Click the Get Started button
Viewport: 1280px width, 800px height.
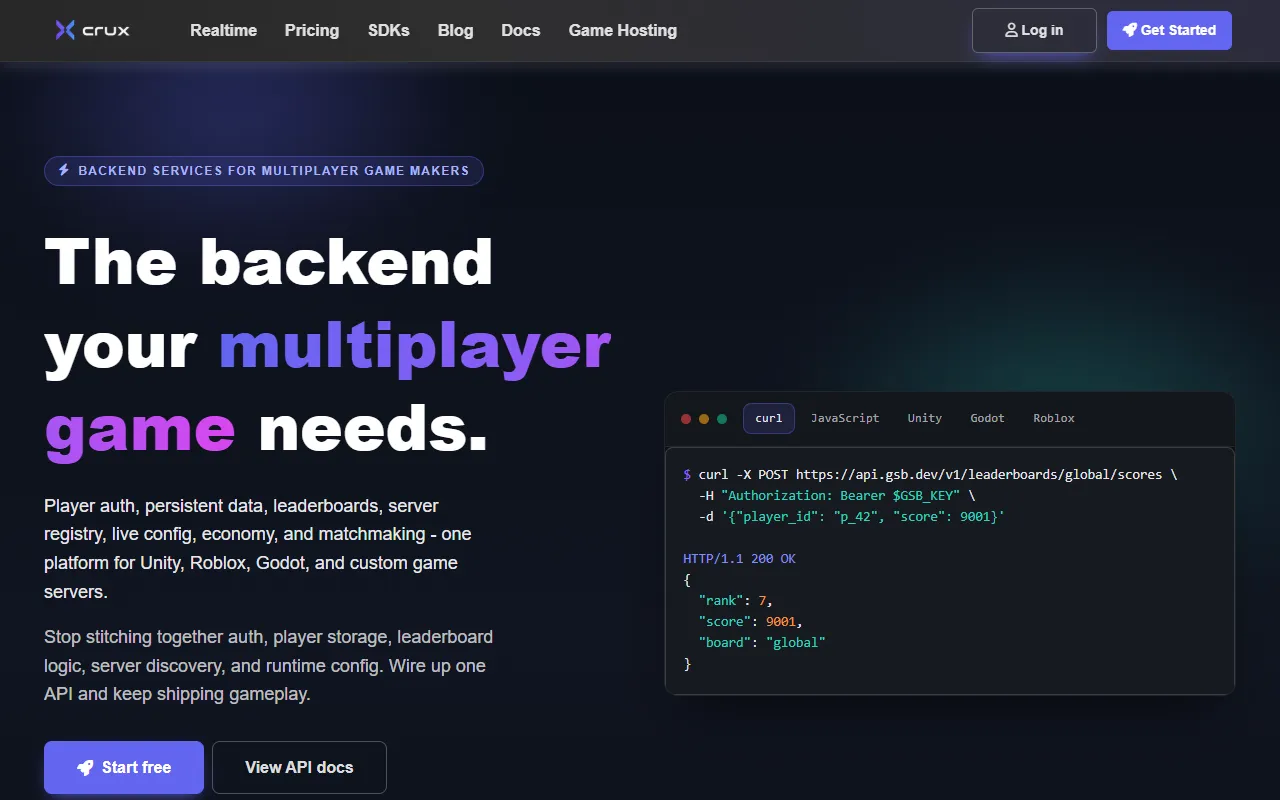pyautogui.click(x=1169, y=30)
